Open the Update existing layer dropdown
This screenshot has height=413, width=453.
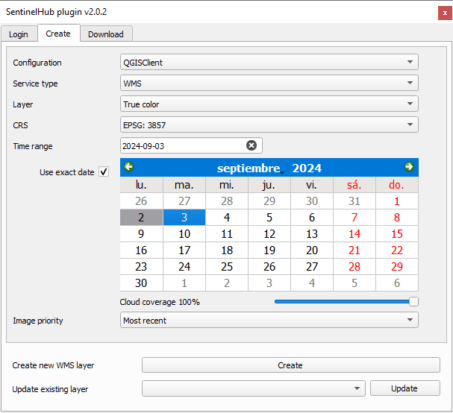point(254,388)
